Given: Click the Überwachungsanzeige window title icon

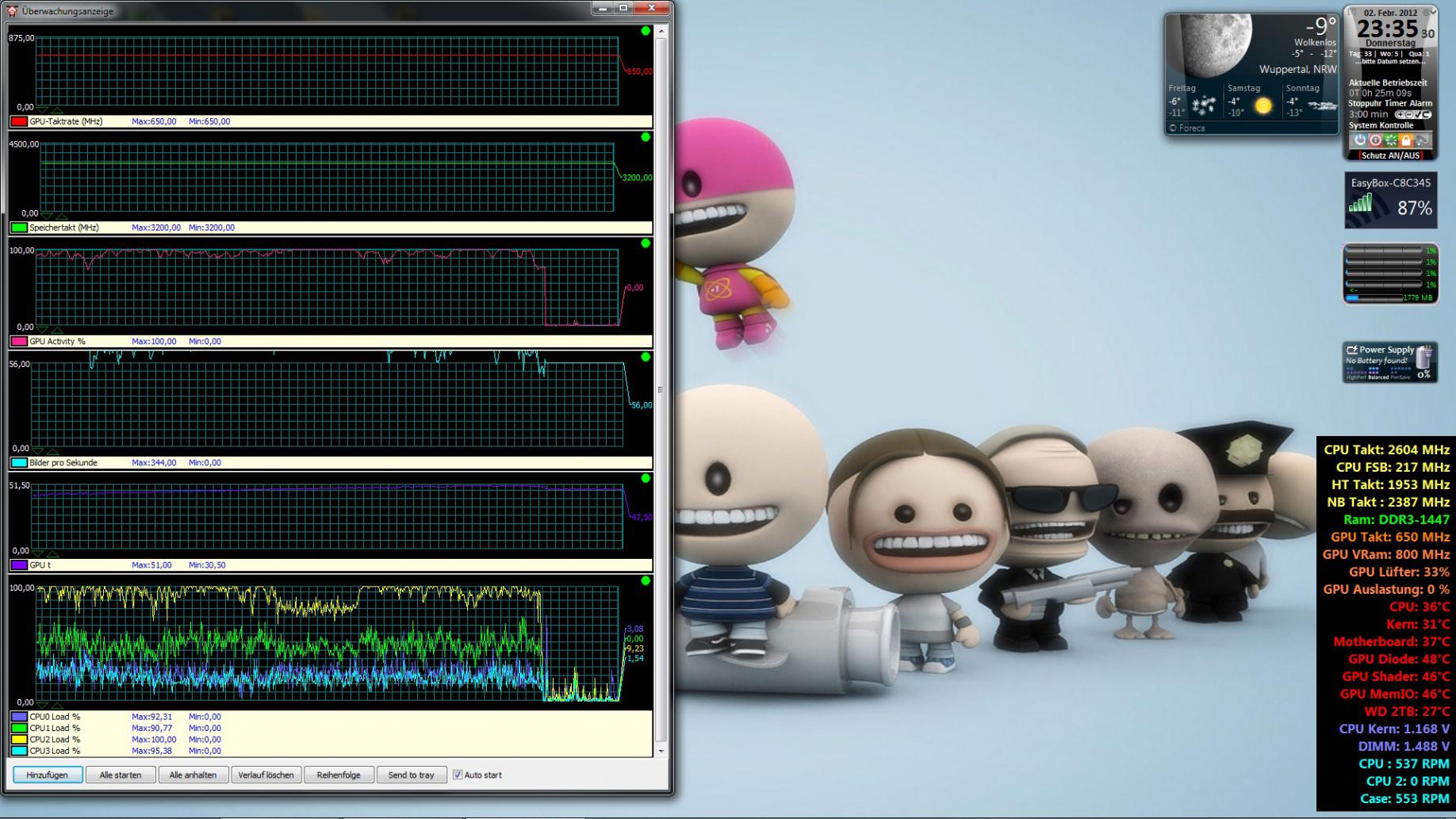Looking at the screenshot, I should [x=12, y=10].
